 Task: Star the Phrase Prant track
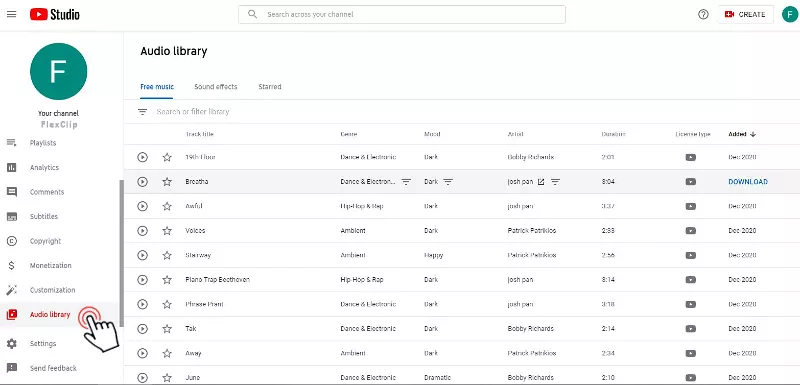click(167, 304)
